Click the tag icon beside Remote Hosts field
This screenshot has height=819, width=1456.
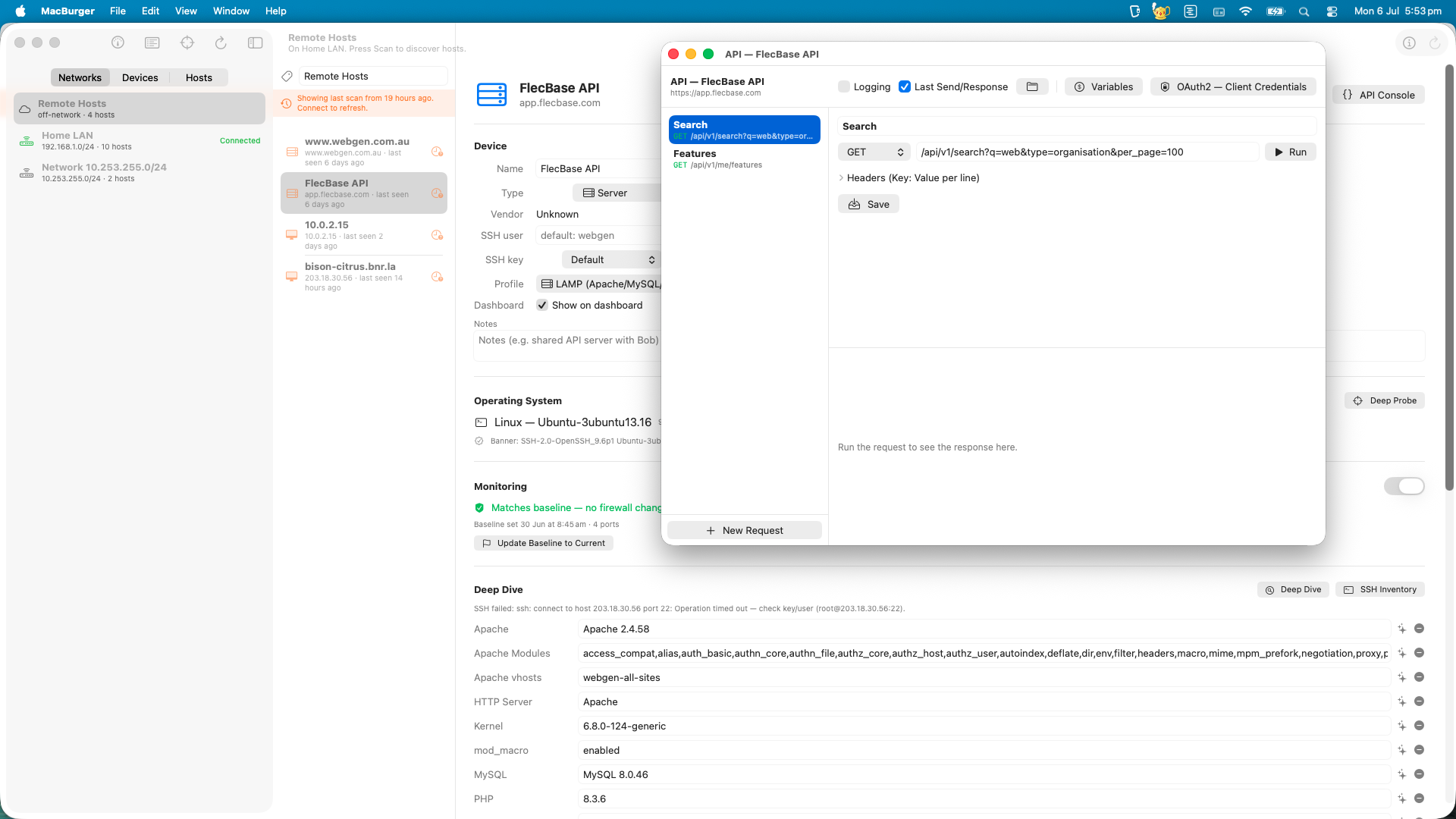[x=287, y=76]
